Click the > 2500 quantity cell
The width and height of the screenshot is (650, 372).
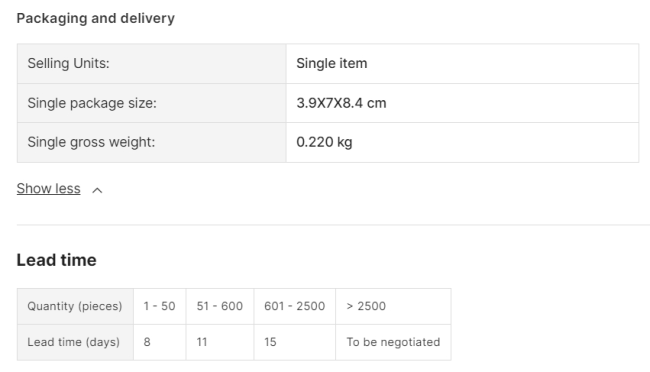click(393, 306)
